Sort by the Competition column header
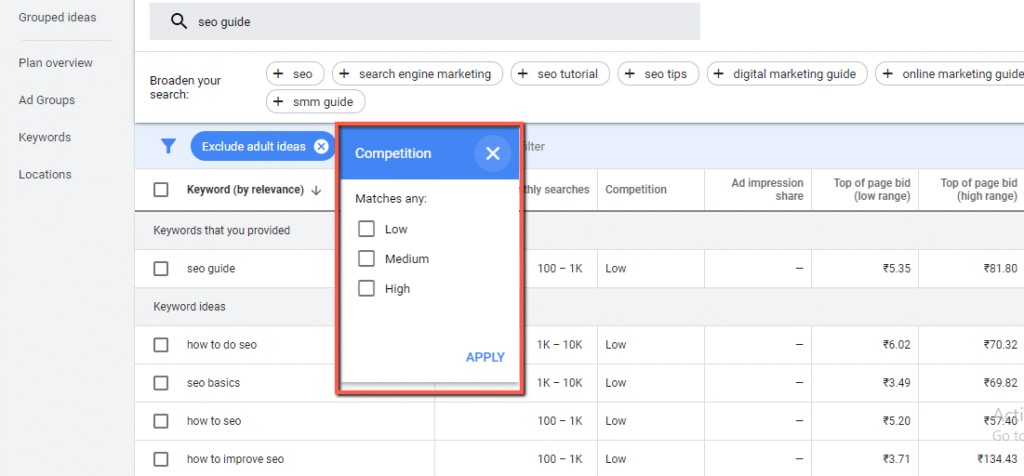The height and width of the screenshot is (476, 1024). (636, 190)
